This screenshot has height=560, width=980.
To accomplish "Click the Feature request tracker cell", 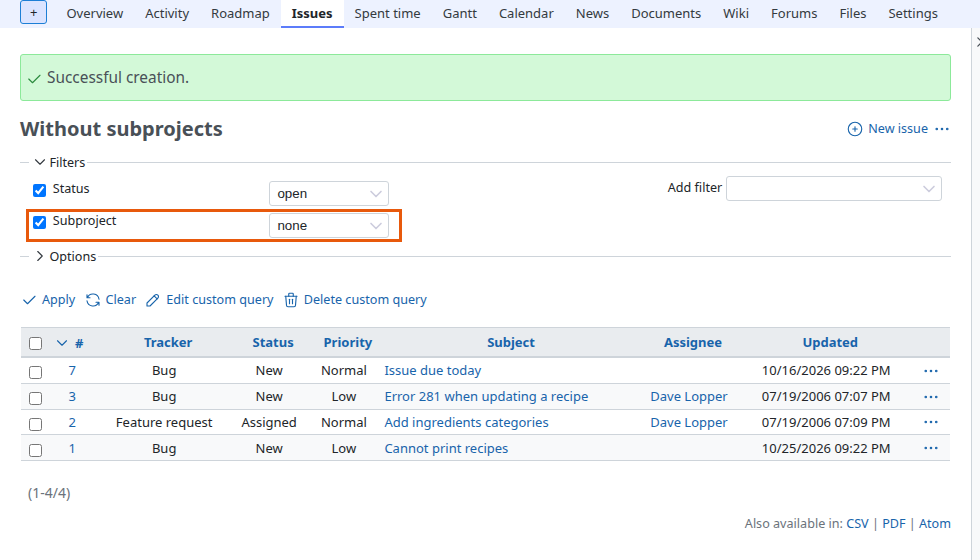I will pos(164,422).
